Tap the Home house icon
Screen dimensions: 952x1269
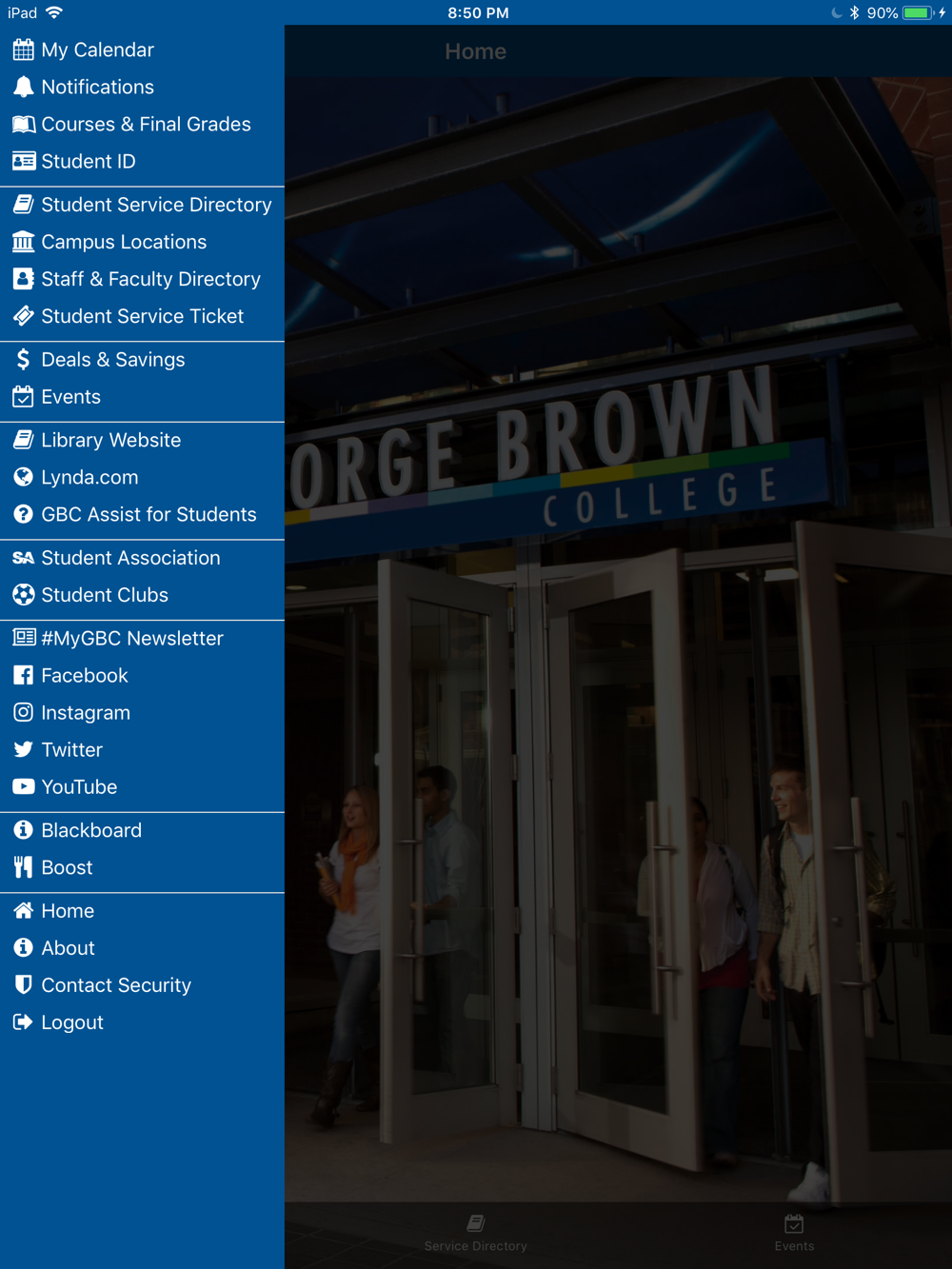coord(24,910)
